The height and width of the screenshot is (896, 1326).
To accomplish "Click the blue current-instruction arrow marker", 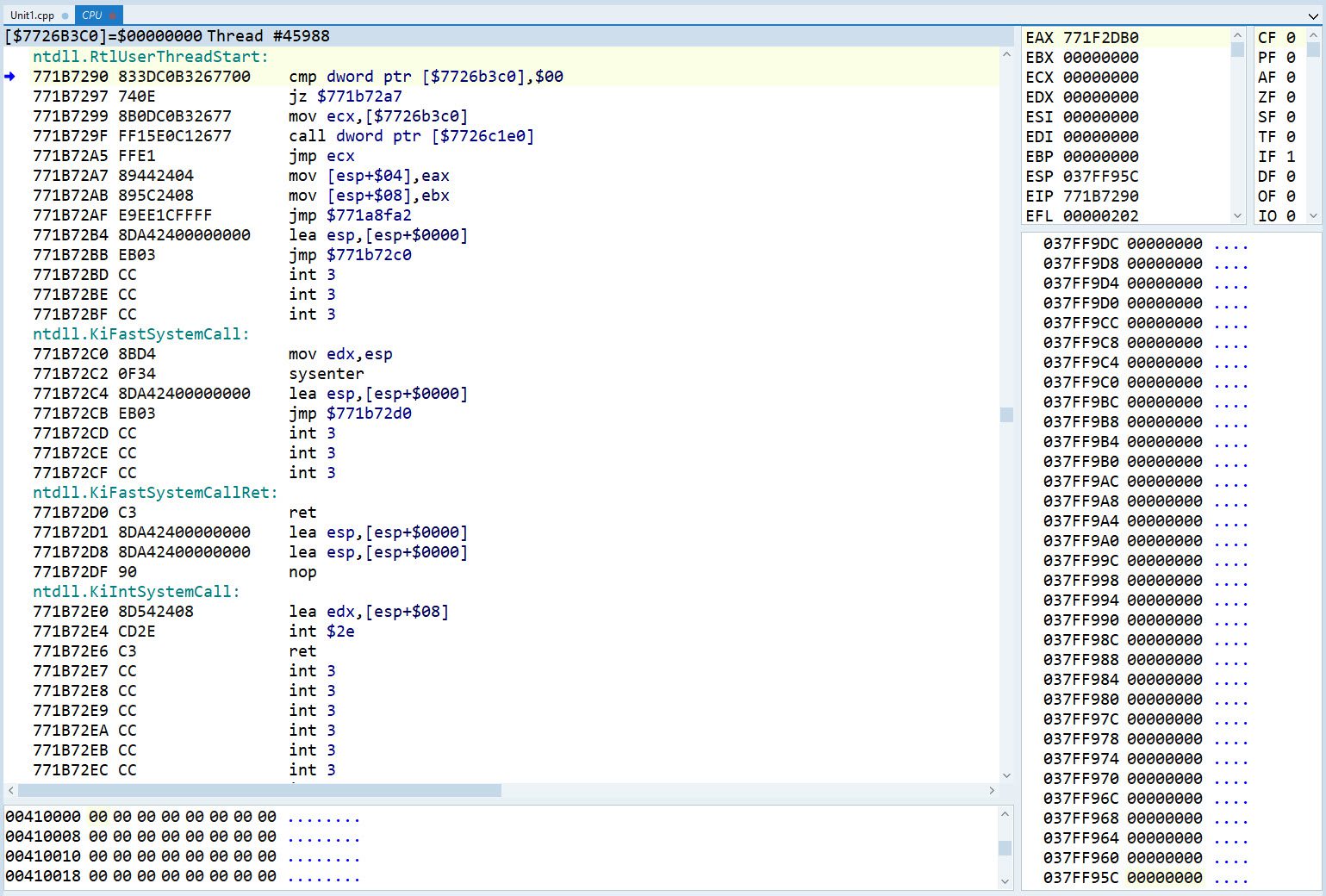I will click(x=10, y=77).
